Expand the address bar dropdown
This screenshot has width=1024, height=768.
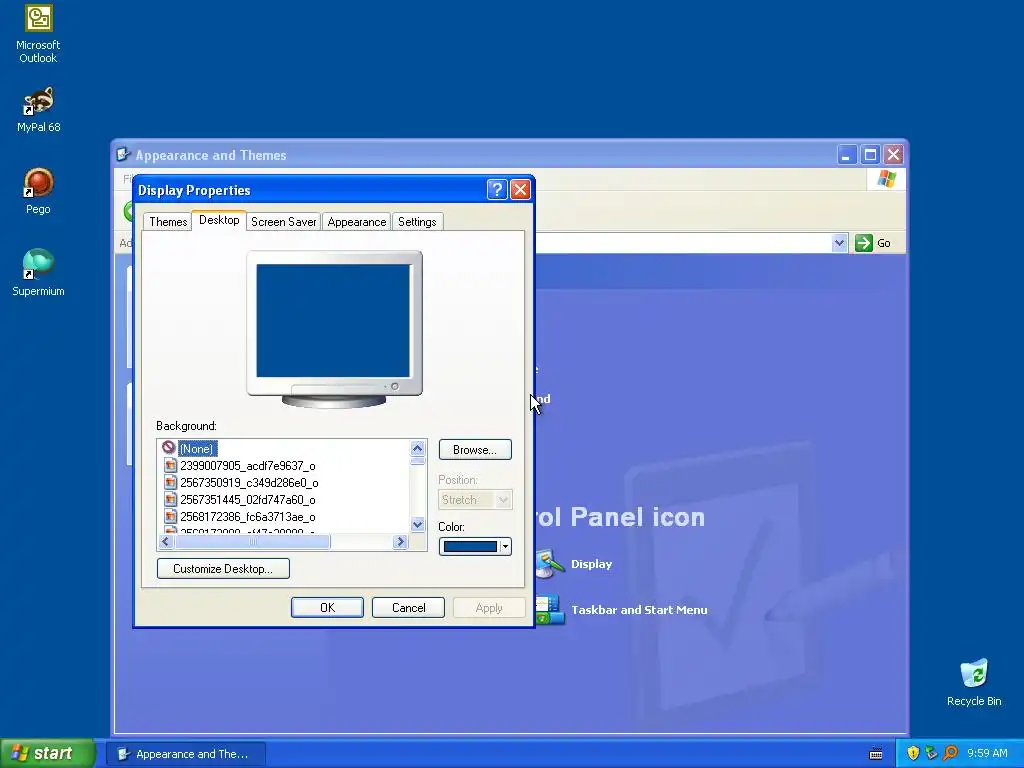click(x=839, y=243)
